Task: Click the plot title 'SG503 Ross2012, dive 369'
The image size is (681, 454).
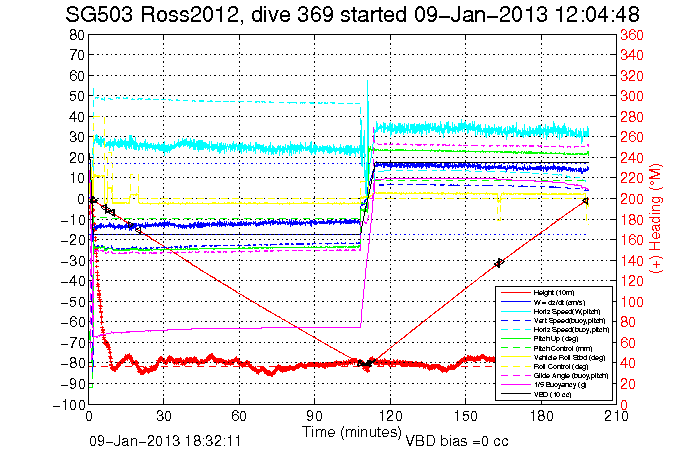Action: (x=199, y=15)
